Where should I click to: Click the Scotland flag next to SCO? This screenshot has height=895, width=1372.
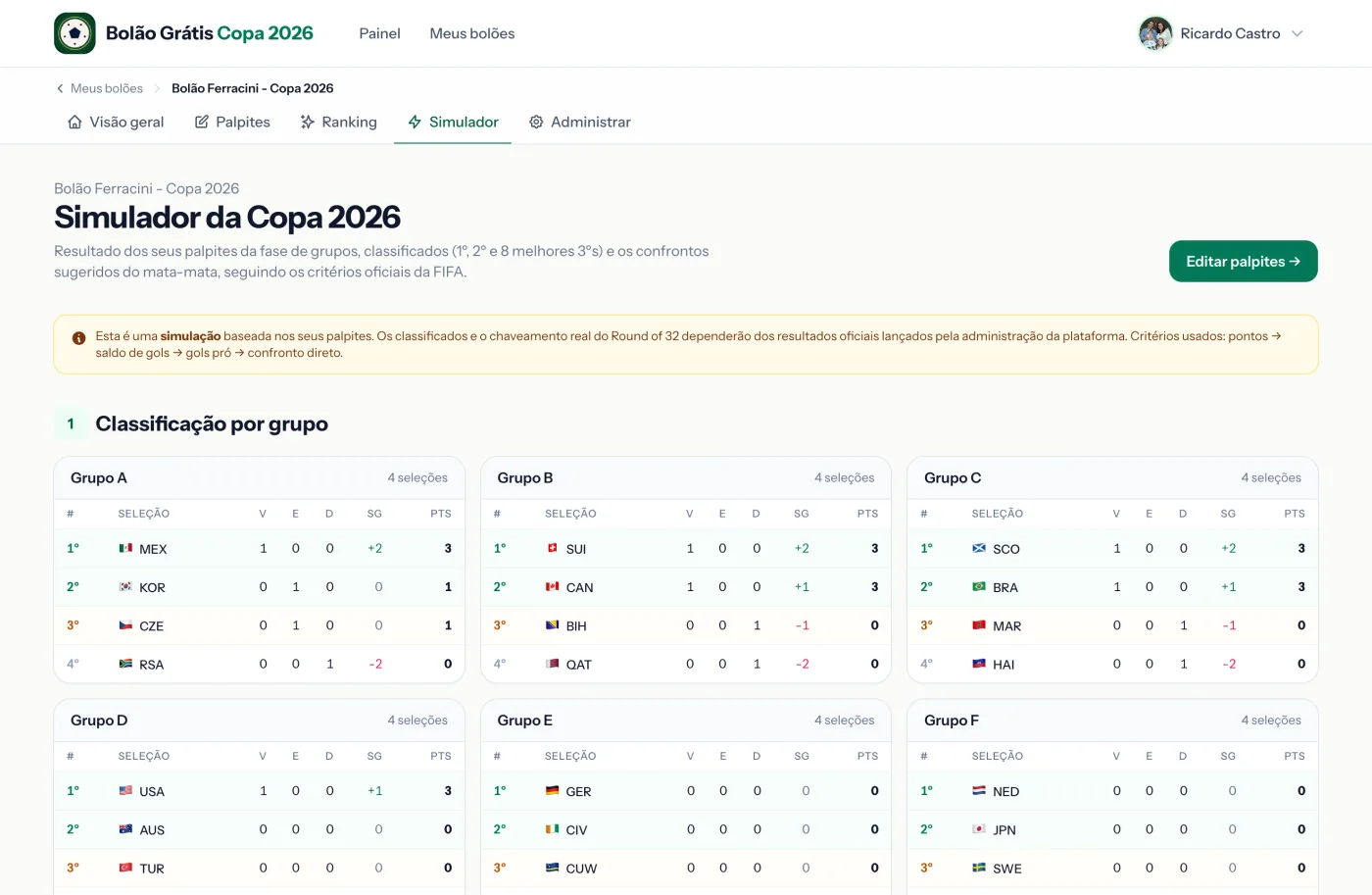tap(979, 548)
